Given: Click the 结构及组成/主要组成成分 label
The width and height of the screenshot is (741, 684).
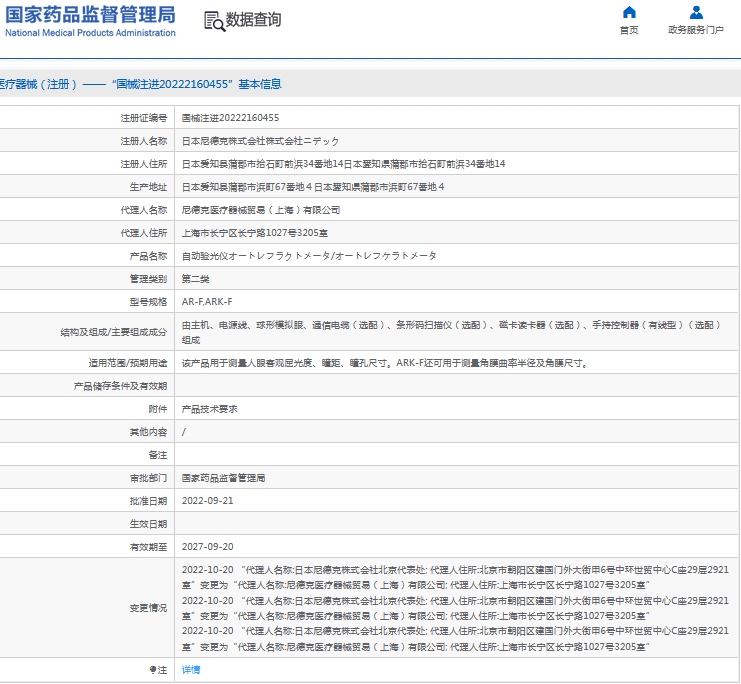Looking at the screenshot, I should (113, 332).
